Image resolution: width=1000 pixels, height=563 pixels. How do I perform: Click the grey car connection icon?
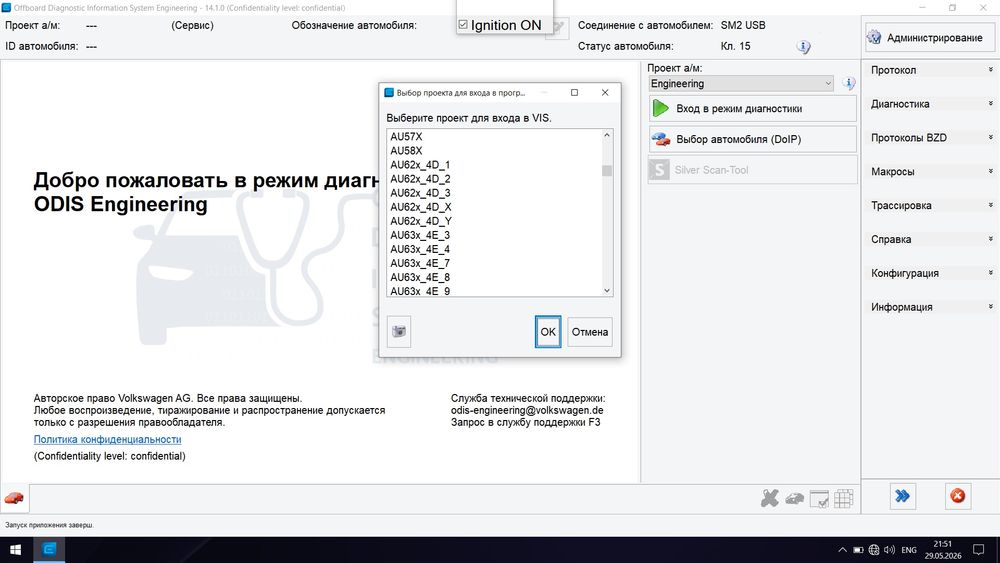coord(794,499)
